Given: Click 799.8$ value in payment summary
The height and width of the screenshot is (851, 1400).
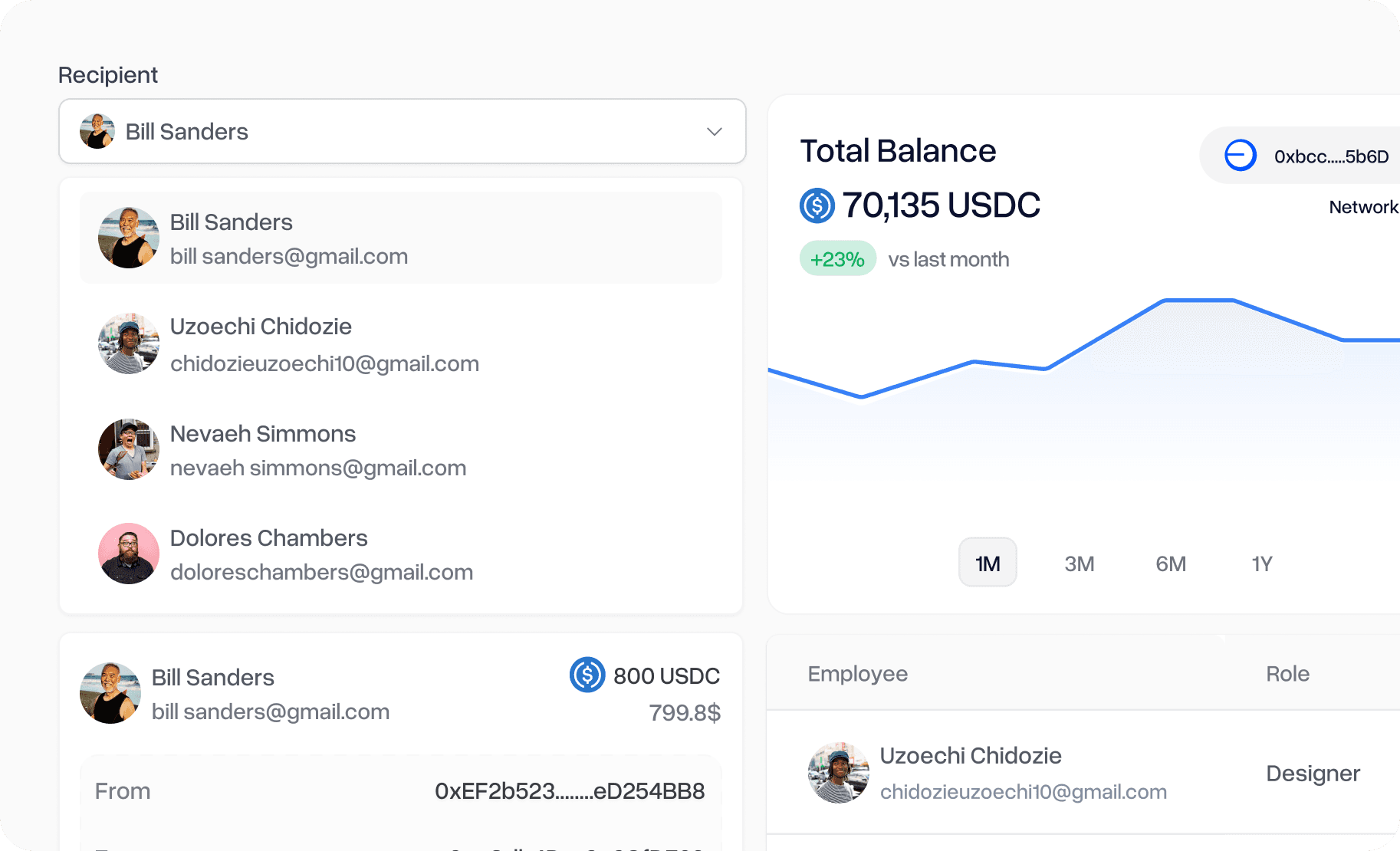Looking at the screenshot, I should (685, 713).
